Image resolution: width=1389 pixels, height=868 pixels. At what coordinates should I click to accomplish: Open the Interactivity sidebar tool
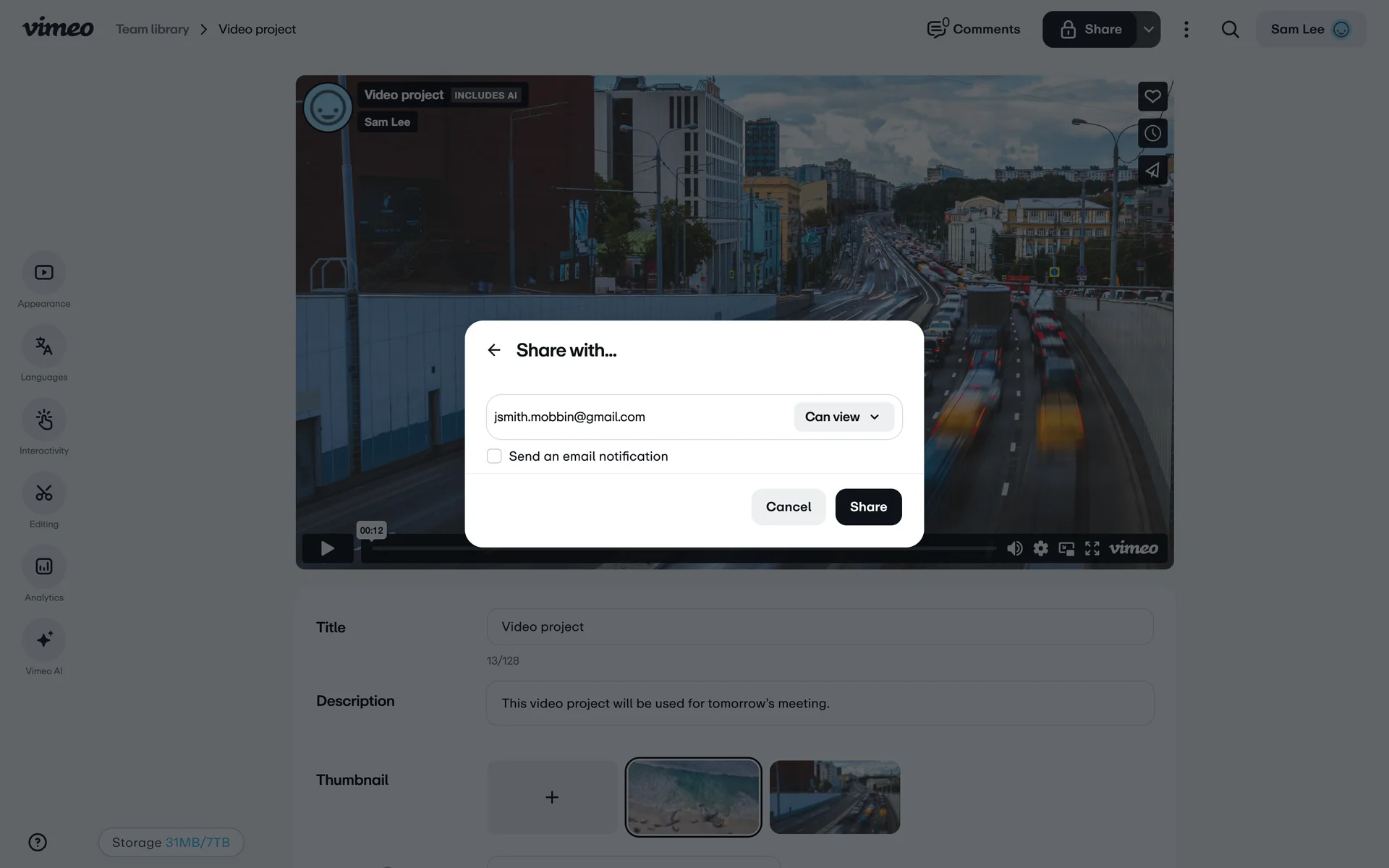(44, 420)
